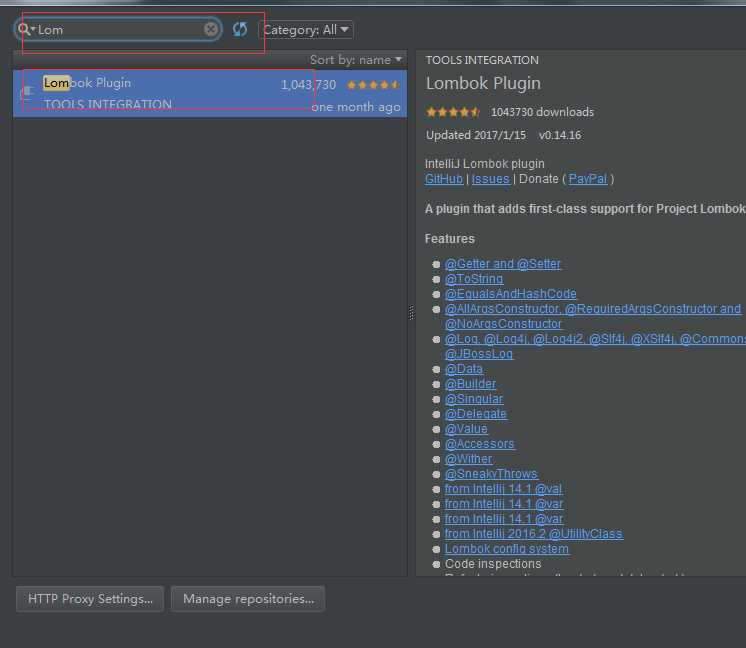Screen dimensions: 746x648
Task: Select the Lombok Plugin list row
Action: pyautogui.click(x=210, y=93)
